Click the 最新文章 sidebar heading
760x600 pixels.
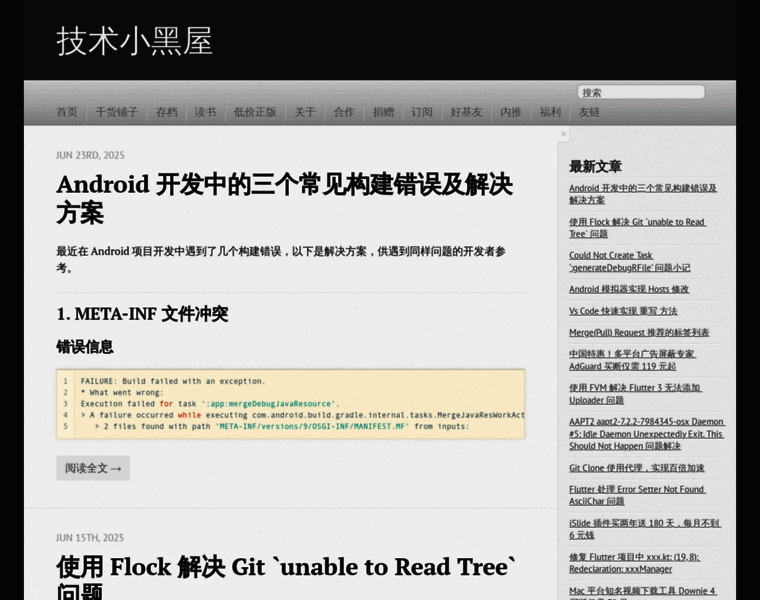click(595, 166)
